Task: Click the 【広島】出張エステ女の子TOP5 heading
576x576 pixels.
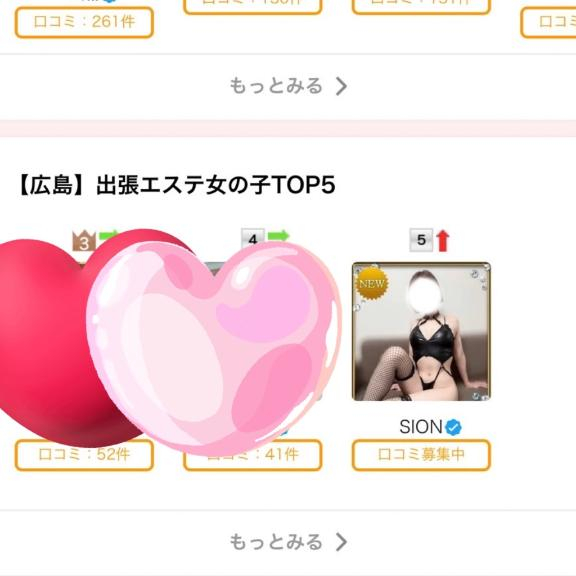Action: tap(176, 185)
